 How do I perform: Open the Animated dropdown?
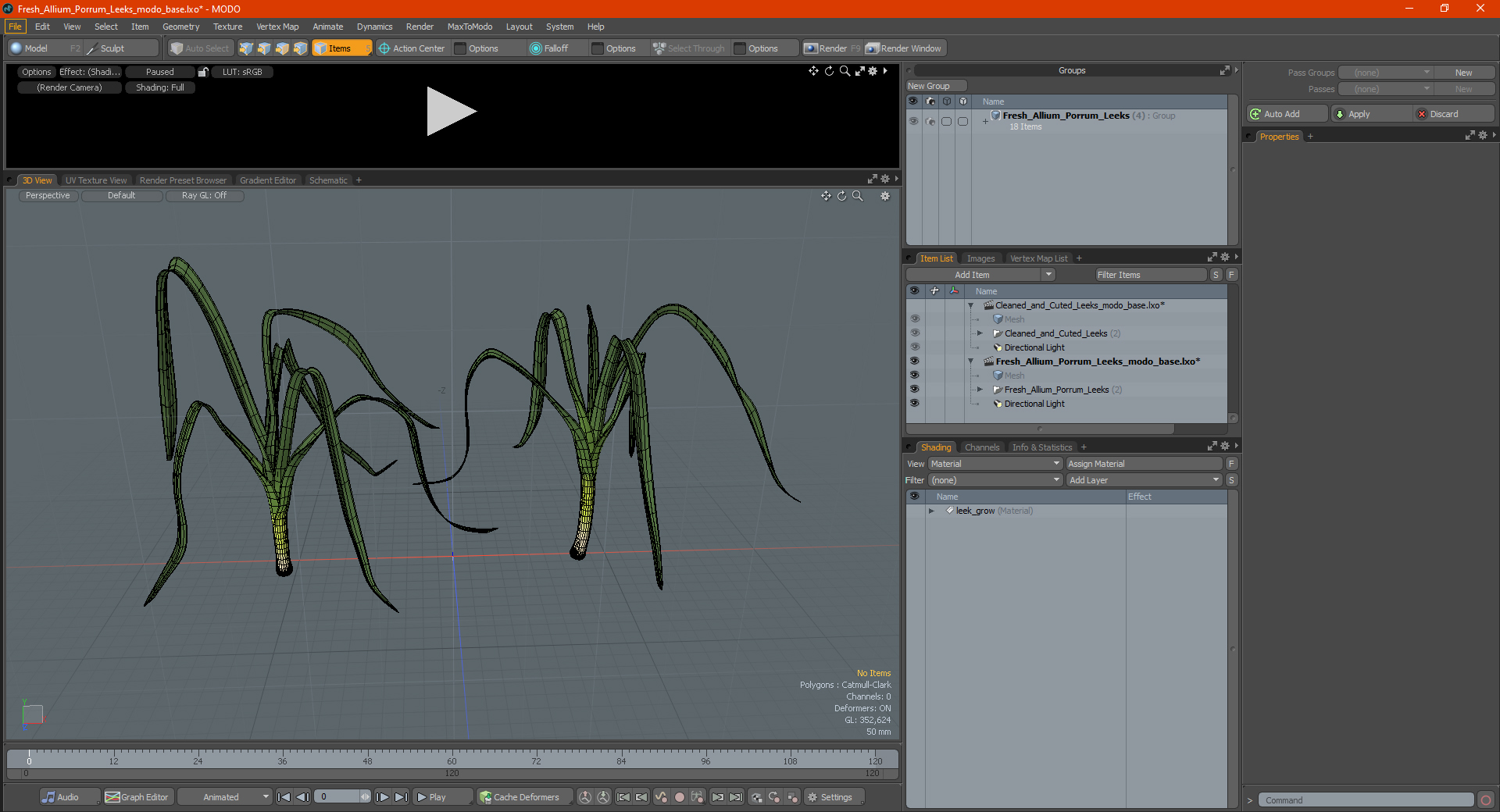(224, 797)
